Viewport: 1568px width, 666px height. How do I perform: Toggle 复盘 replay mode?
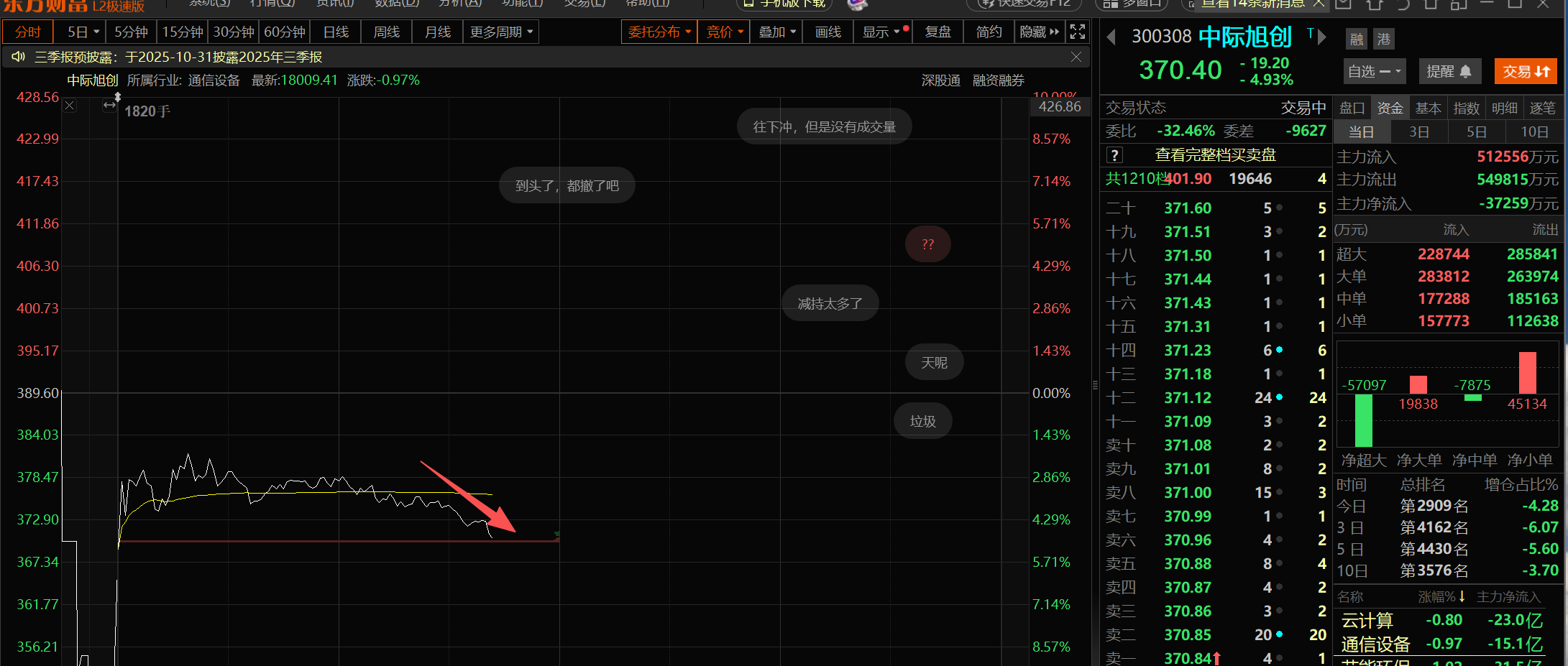click(x=938, y=32)
